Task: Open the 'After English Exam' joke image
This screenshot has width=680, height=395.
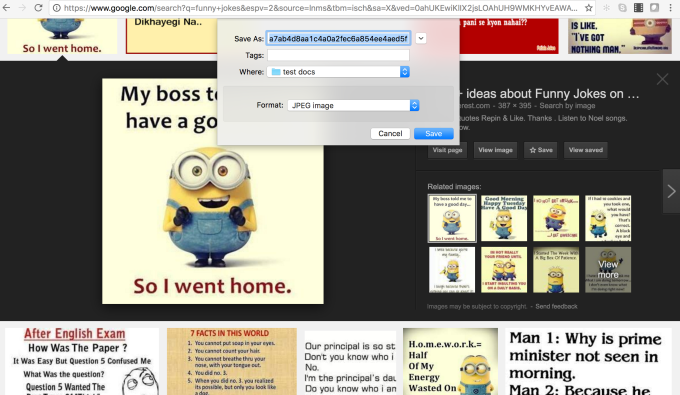Action: [82, 361]
